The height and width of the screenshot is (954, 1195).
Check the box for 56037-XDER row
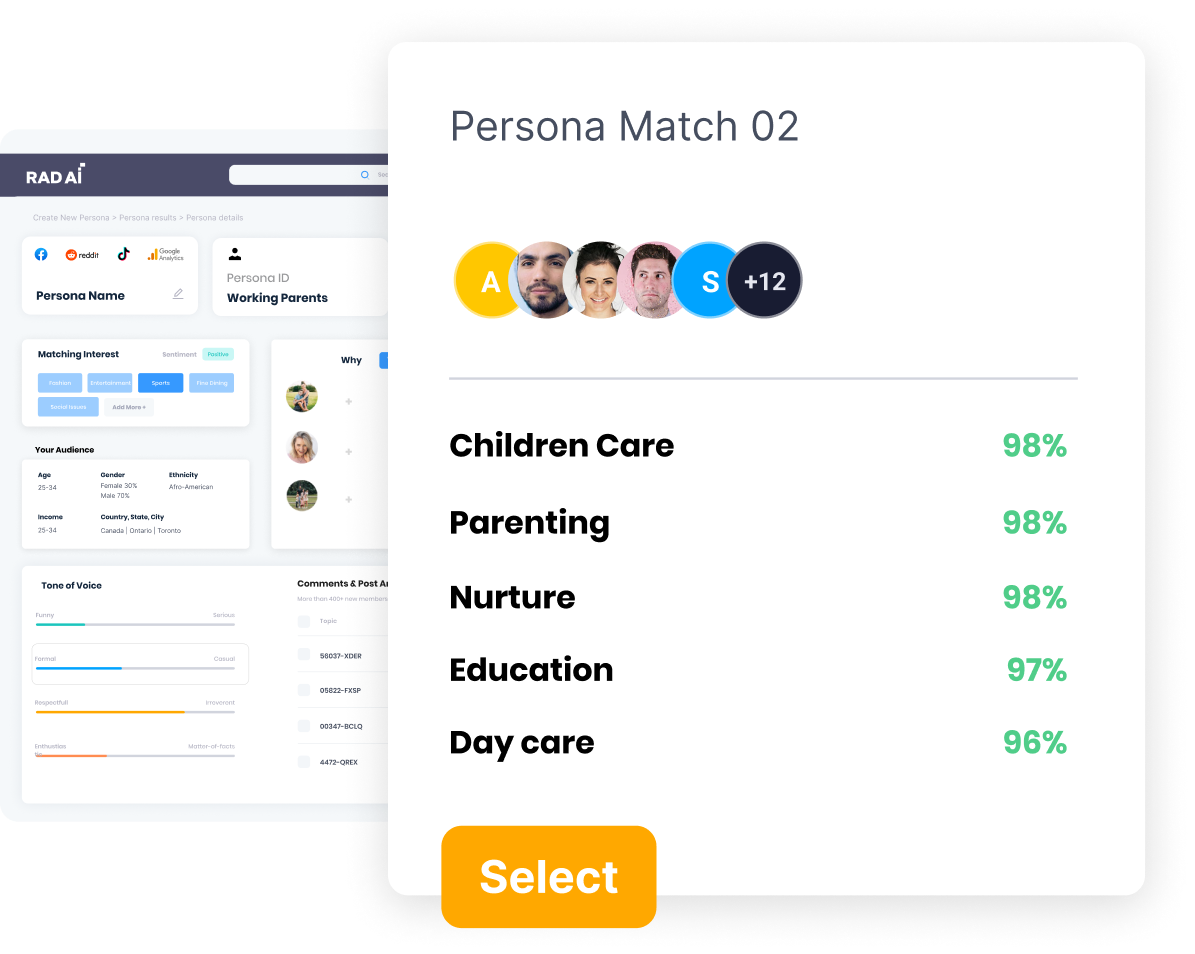[304, 655]
